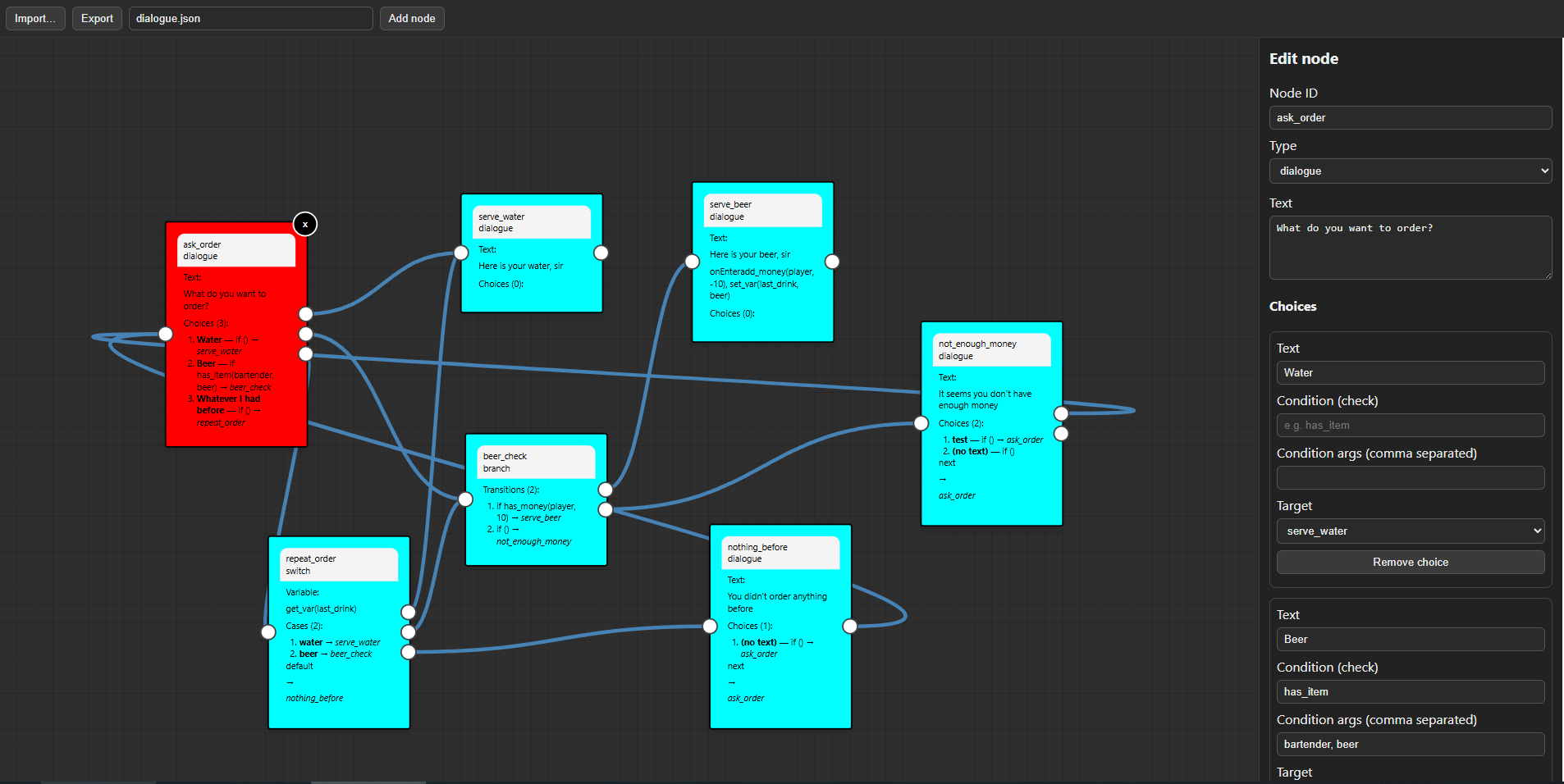The height and width of the screenshot is (784, 1564).
Task: Click the output port of serve_beer node
Action: tap(832, 262)
